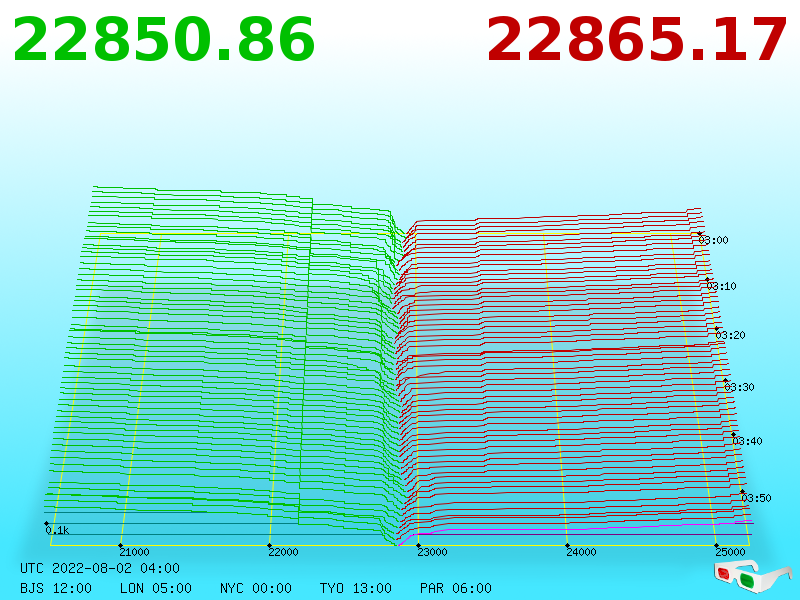This screenshot has width=800, height=600.
Task: Click the 03:40 time axis marker
Action: pos(747,441)
